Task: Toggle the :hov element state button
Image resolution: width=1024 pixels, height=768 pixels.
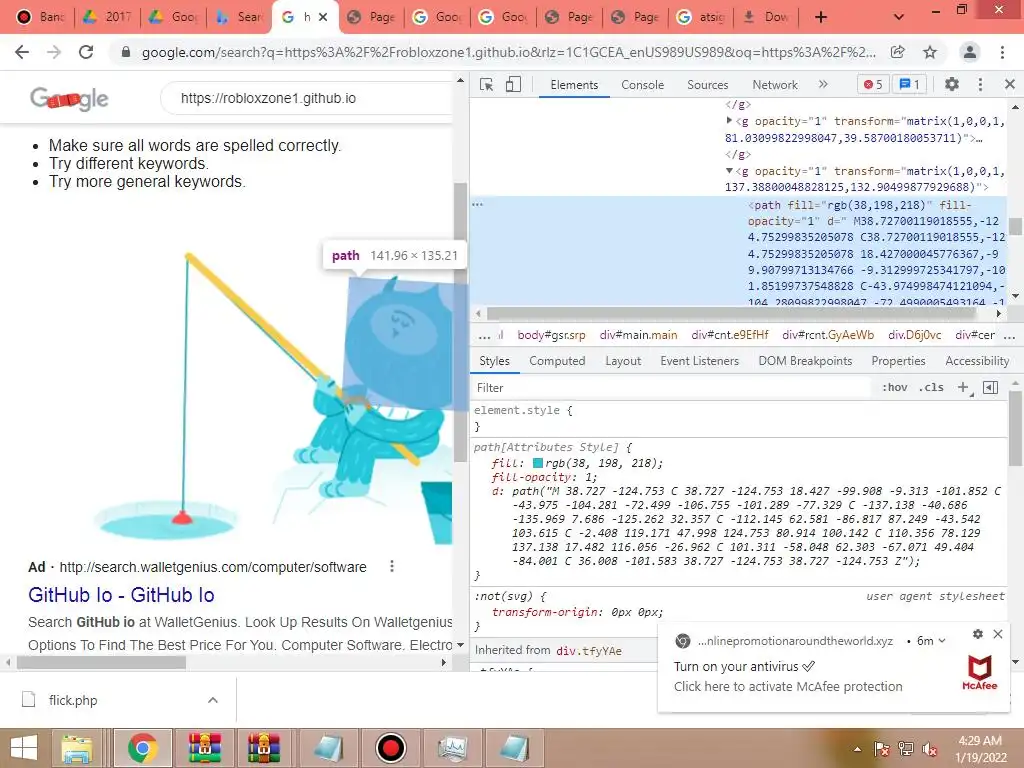Action: [x=894, y=388]
